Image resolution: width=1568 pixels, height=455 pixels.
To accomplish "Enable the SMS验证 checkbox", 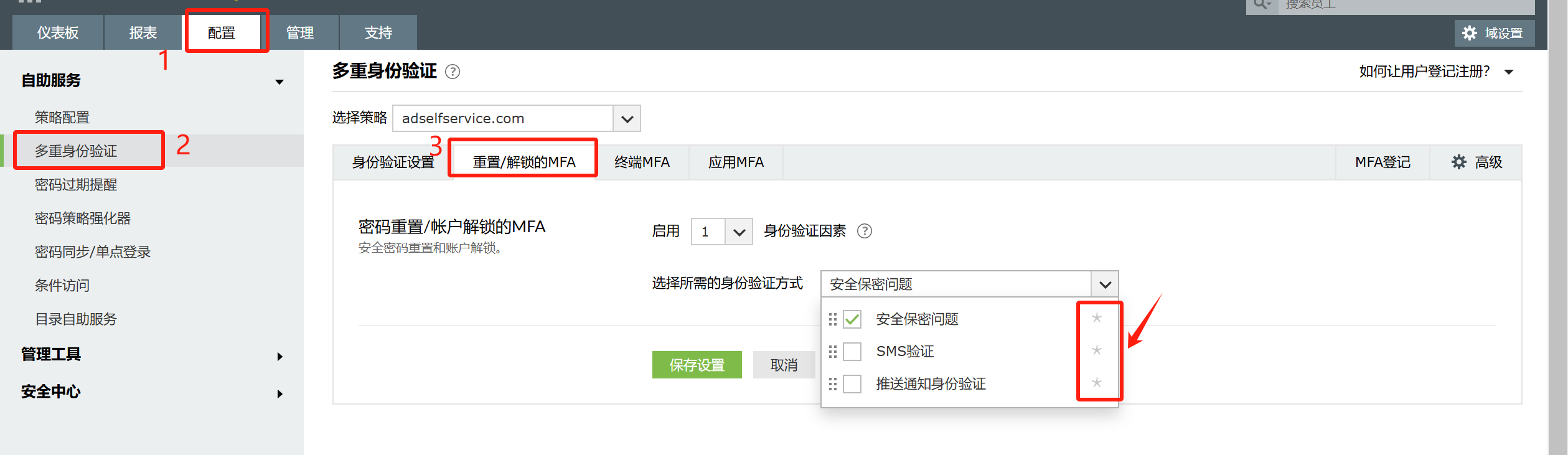I will point(852,352).
